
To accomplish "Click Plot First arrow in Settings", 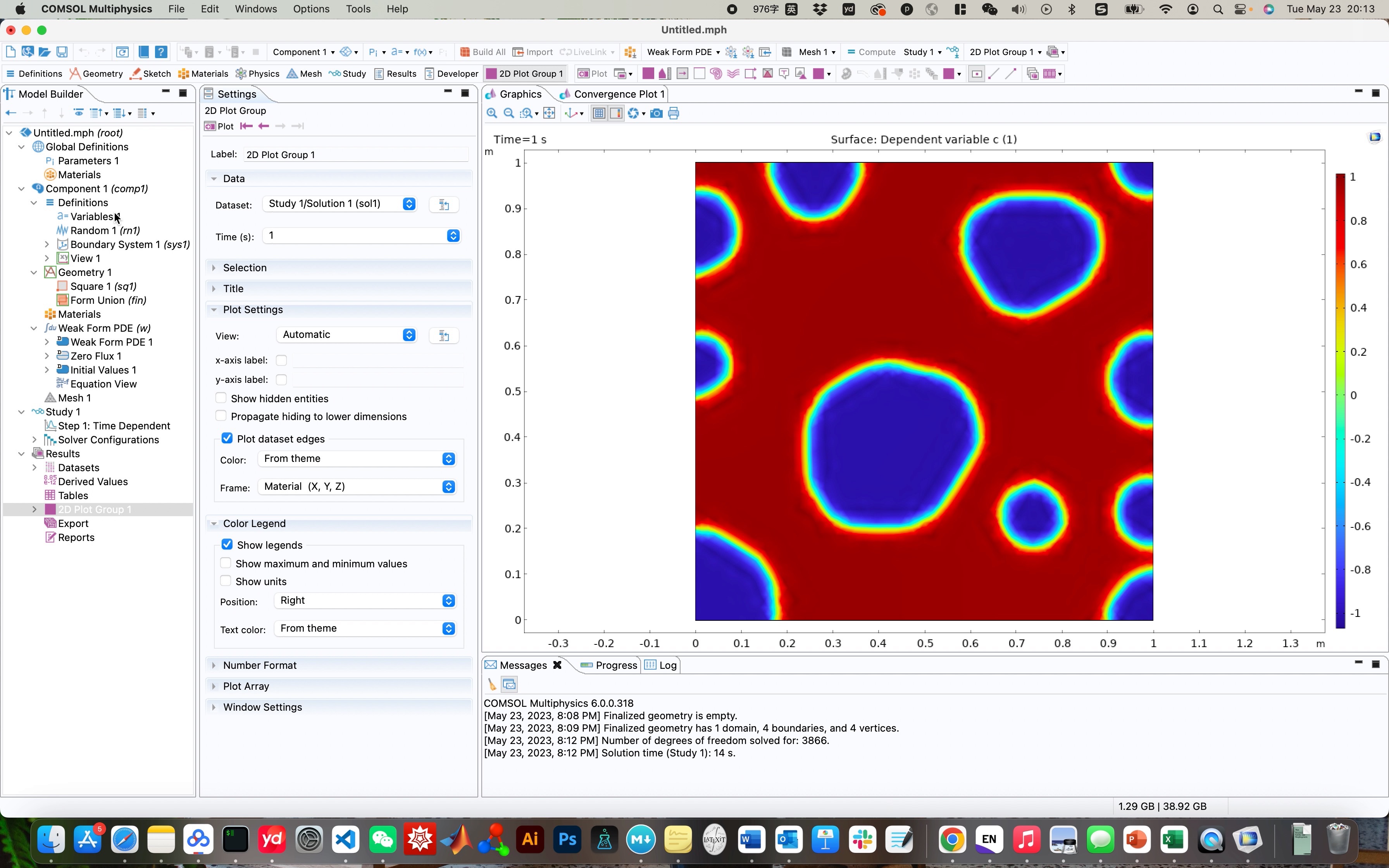I will pos(246,126).
